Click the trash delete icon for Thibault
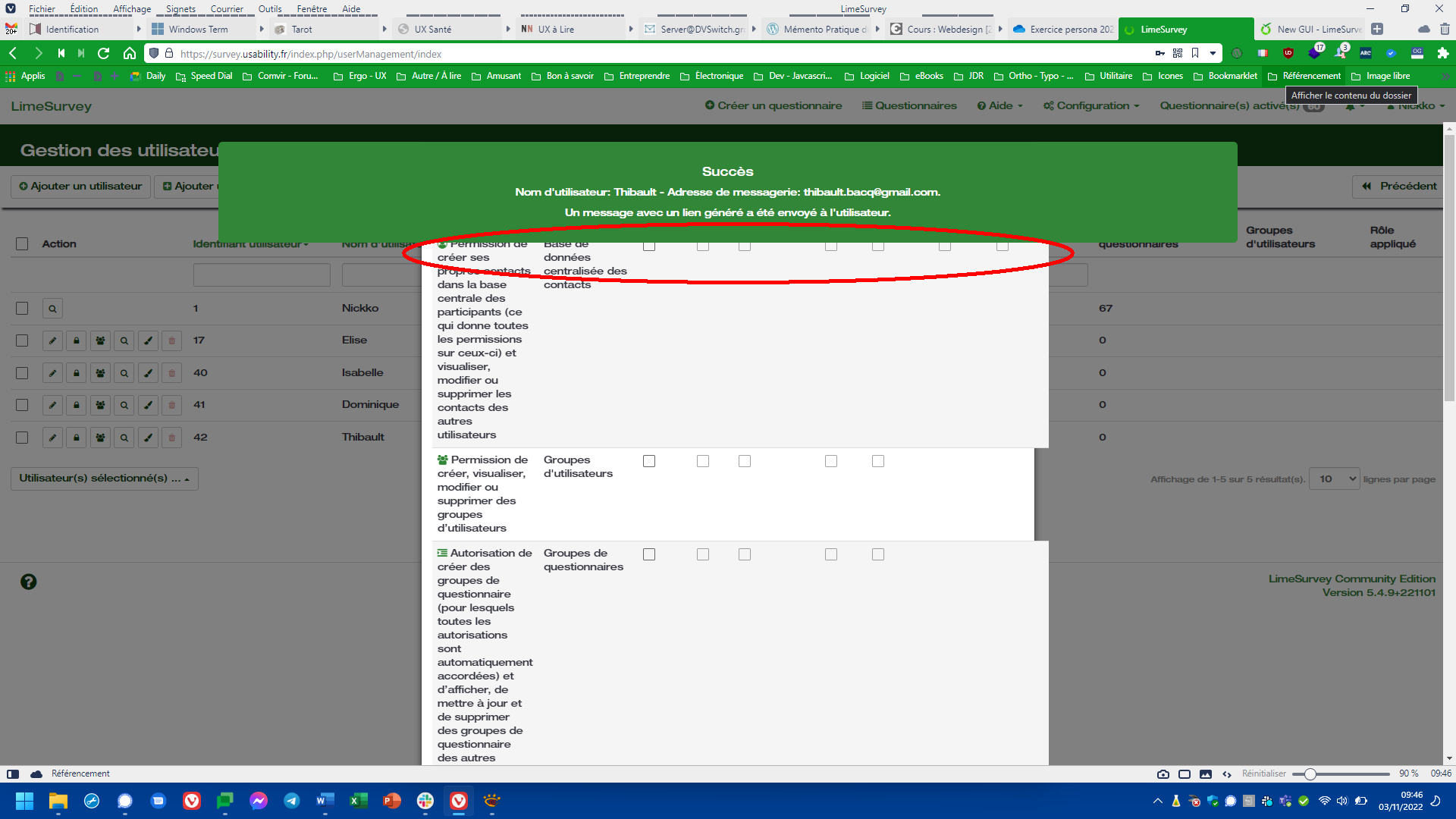1456x819 pixels. [172, 438]
